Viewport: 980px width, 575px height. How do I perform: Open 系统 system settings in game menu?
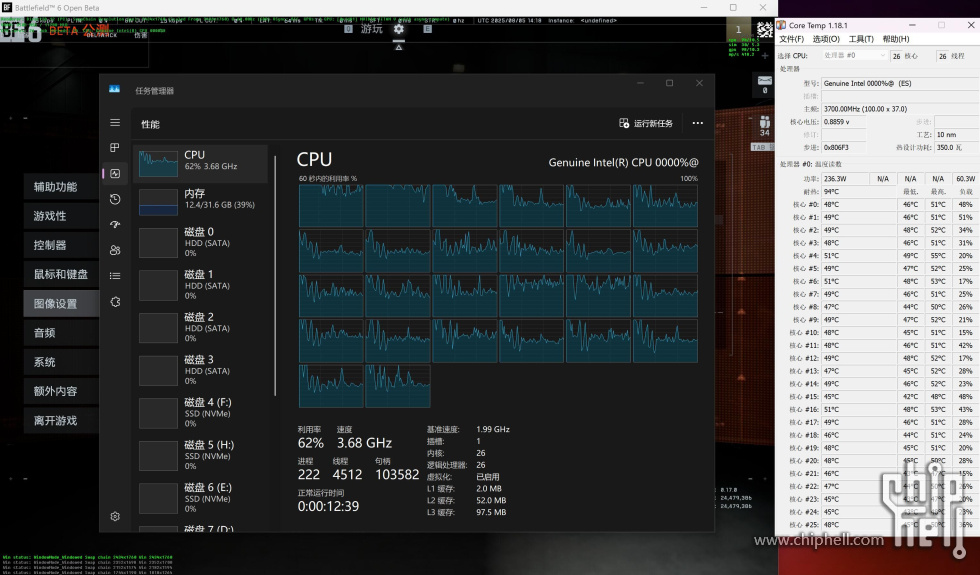tap(61, 362)
